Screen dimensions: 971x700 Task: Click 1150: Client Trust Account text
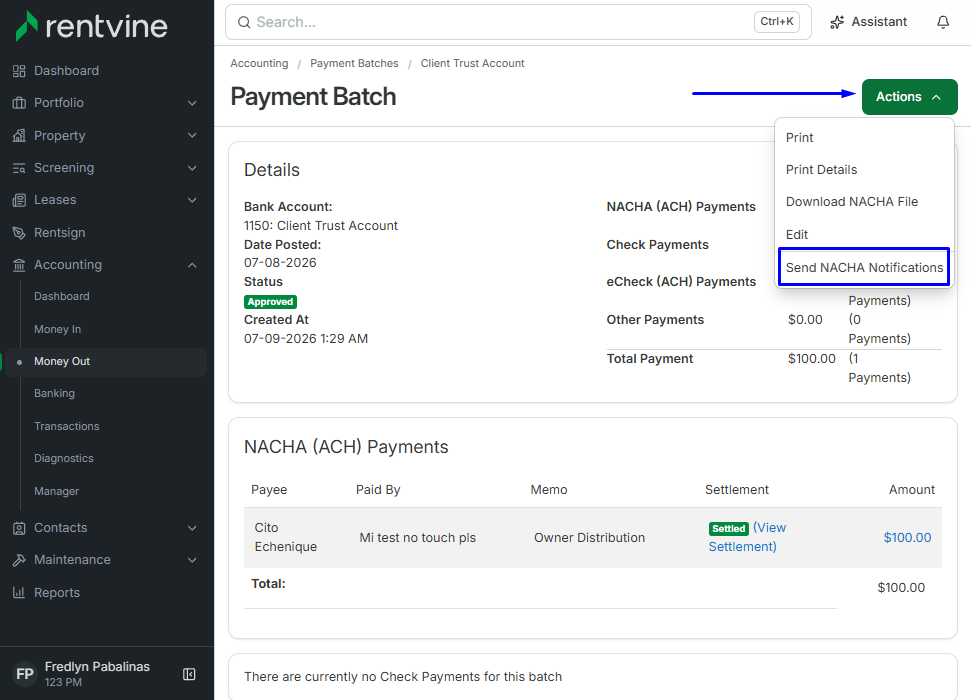pos(321,226)
